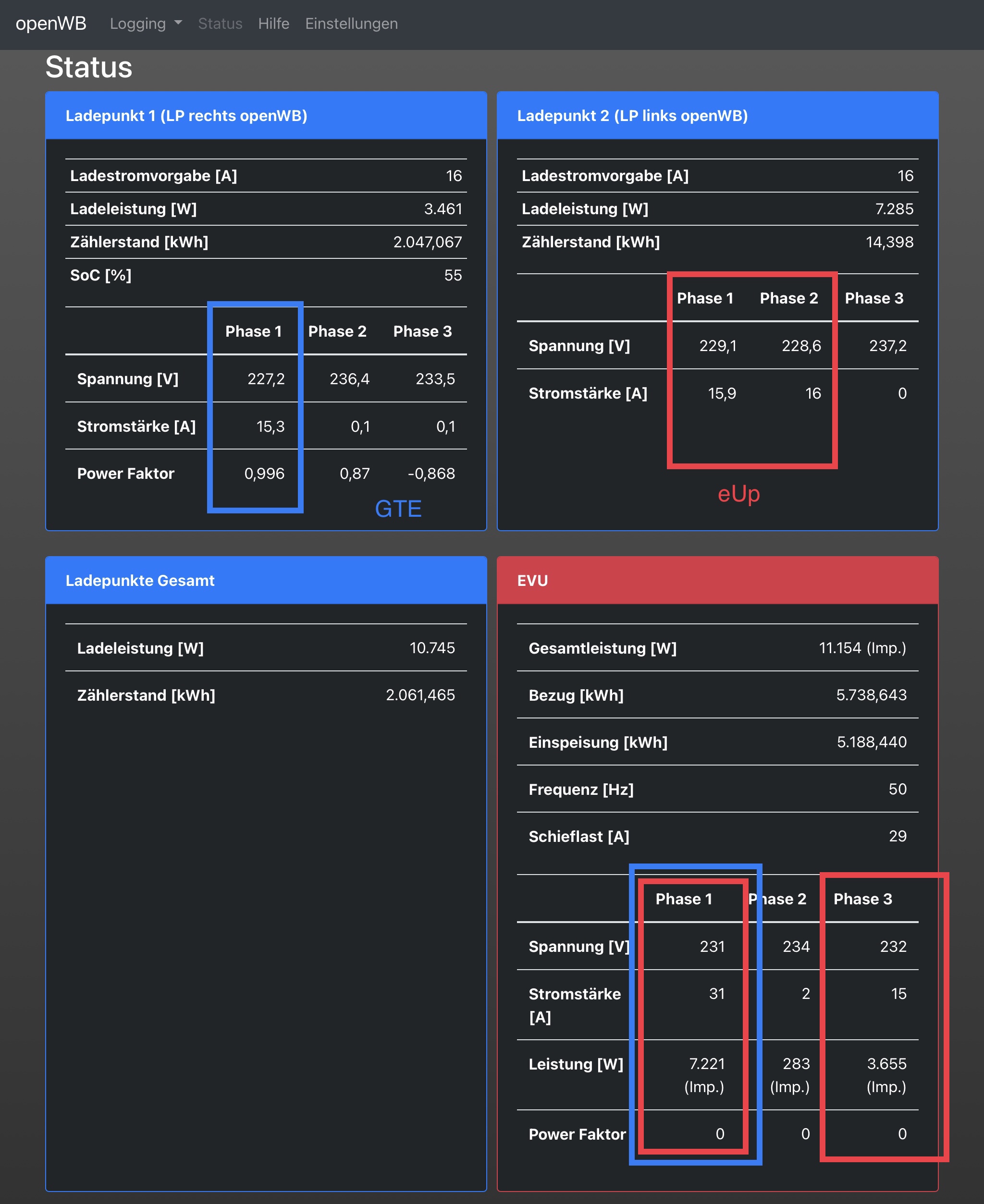Open the Logging dropdown menu
This screenshot has height=1204, width=984.
[138, 24]
